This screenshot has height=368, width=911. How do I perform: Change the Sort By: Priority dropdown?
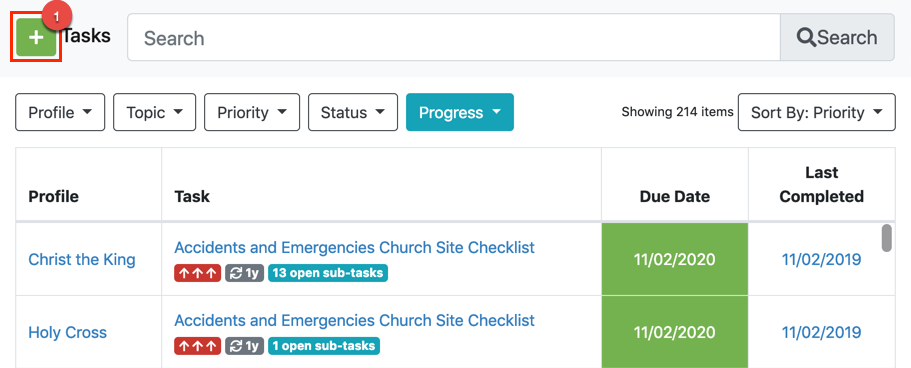click(816, 112)
